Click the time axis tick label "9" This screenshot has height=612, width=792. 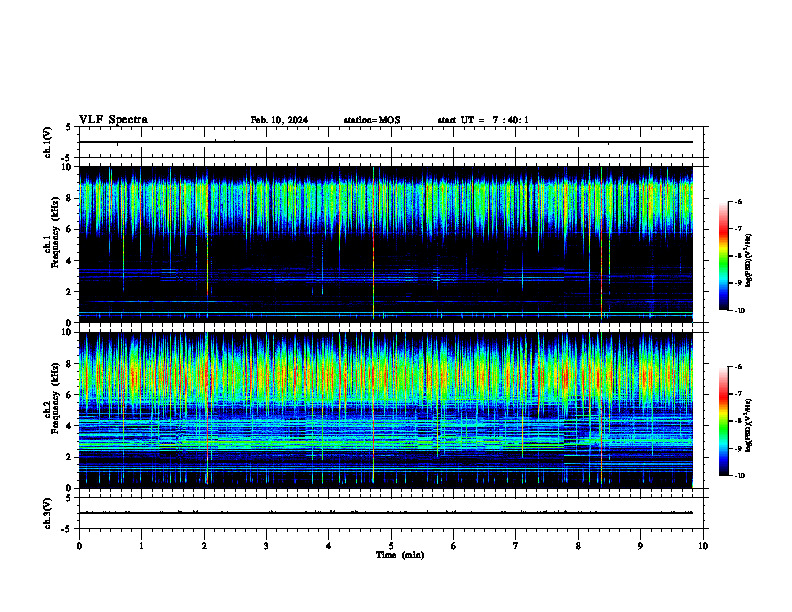(640, 546)
